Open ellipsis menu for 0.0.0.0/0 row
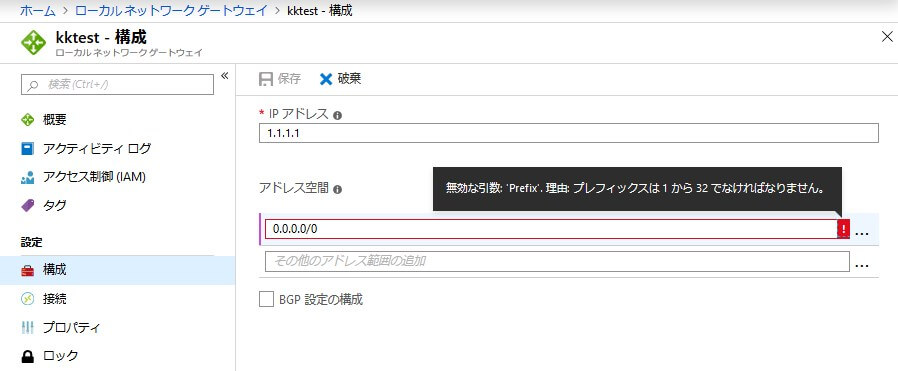The height and width of the screenshot is (371, 898). [x=862, y=233]
